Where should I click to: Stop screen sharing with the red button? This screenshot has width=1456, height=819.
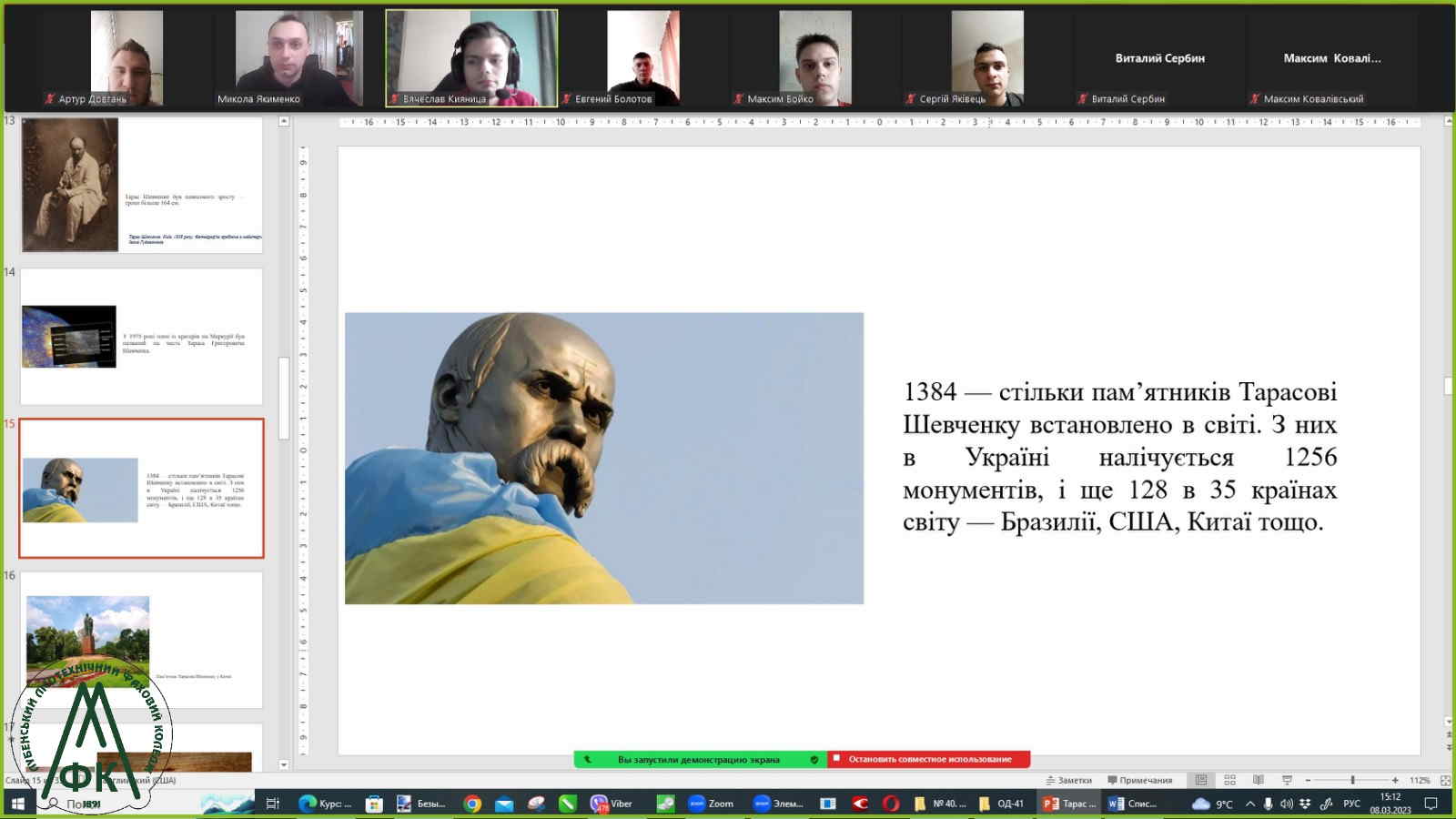click(x=928, y=759)
